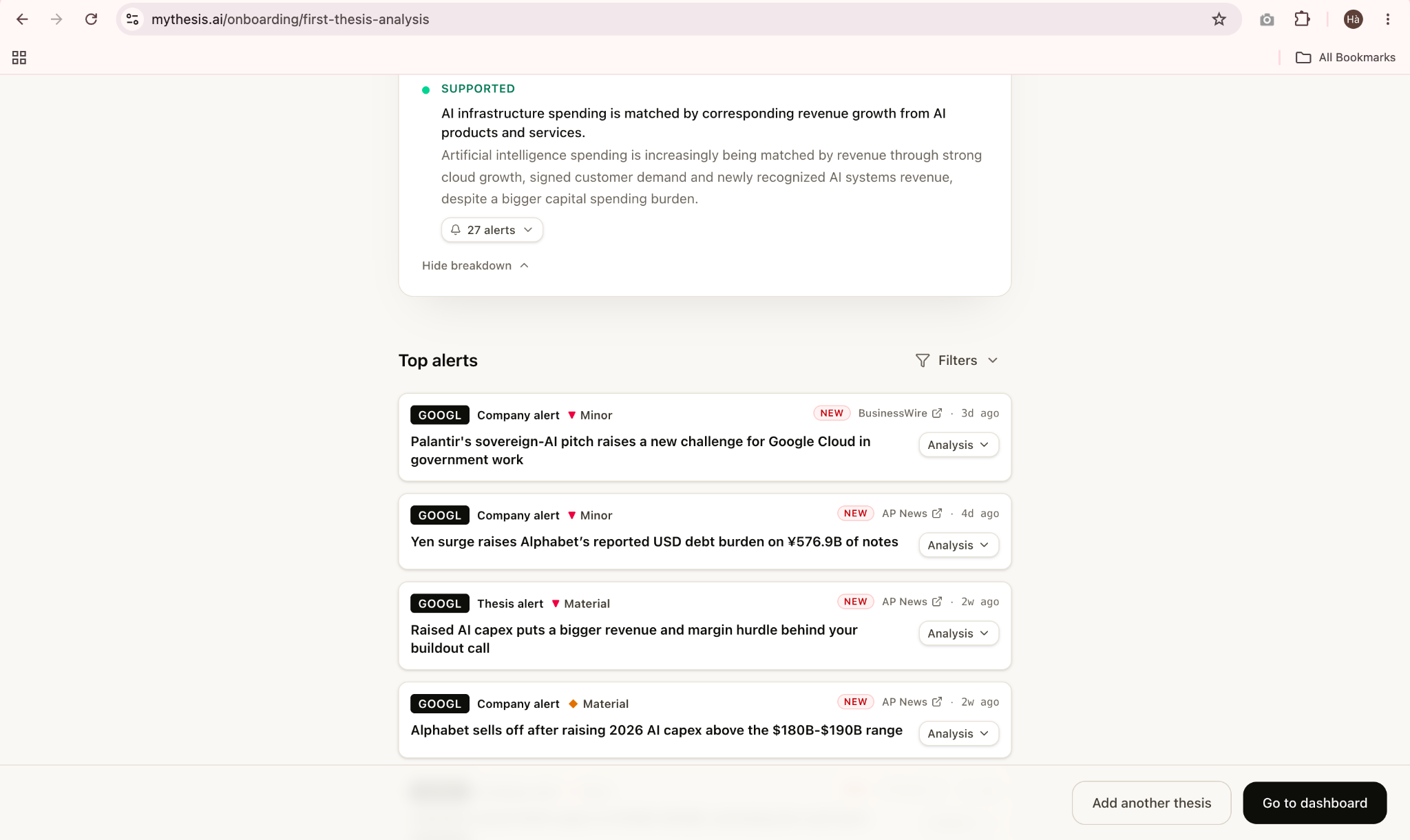The width and height of the screenshot is (1410, 840).
Task: Open the Filters dropdown
Action: pos(956,360)
